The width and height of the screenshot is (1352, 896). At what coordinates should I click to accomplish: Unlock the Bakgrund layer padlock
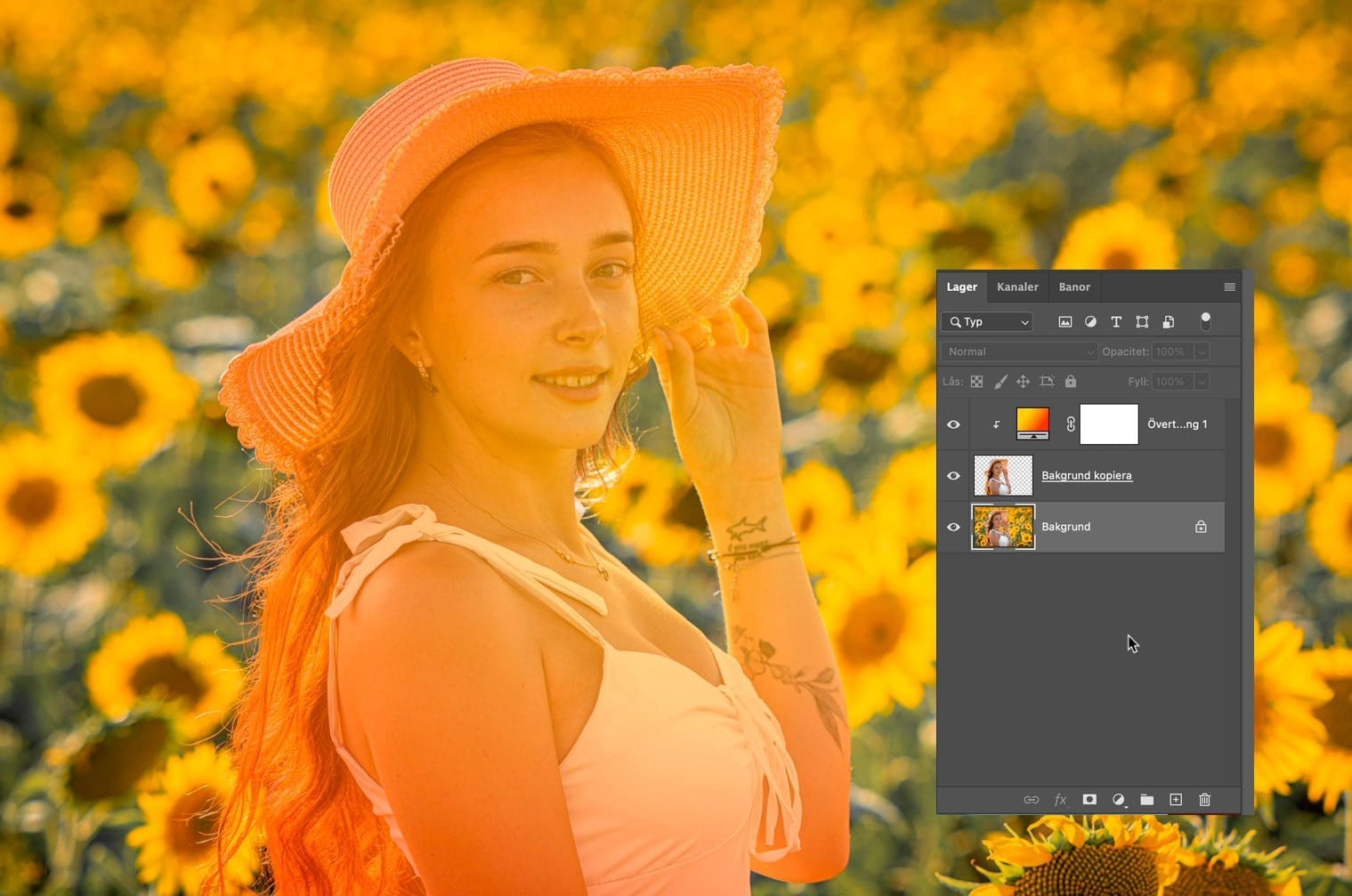pos(1201,527)
